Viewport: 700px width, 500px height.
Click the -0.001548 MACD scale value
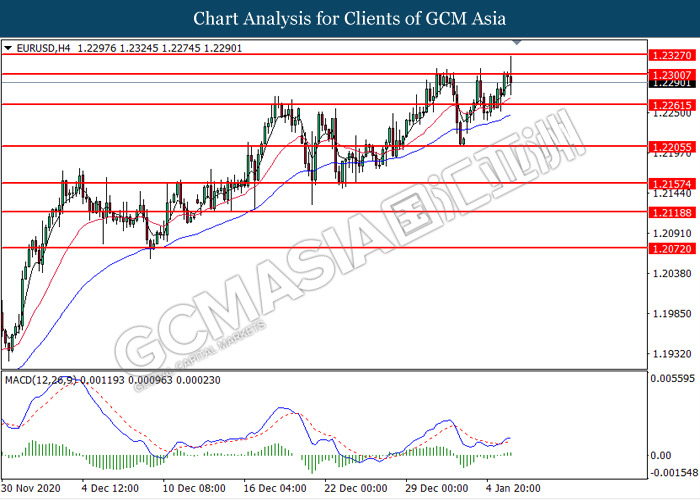(675, 472)
